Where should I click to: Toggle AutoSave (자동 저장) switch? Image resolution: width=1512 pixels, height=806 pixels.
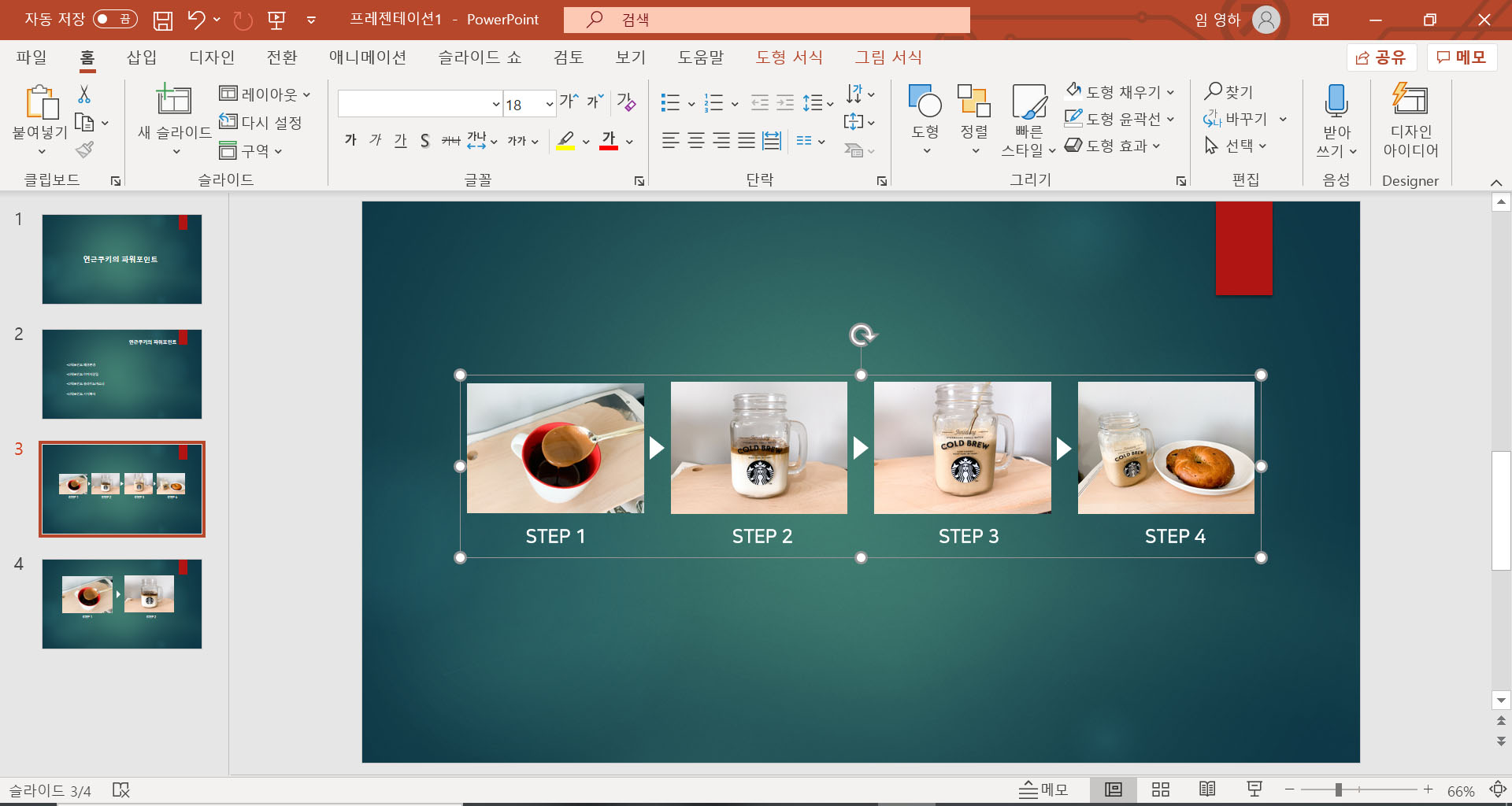coord(115,19)
